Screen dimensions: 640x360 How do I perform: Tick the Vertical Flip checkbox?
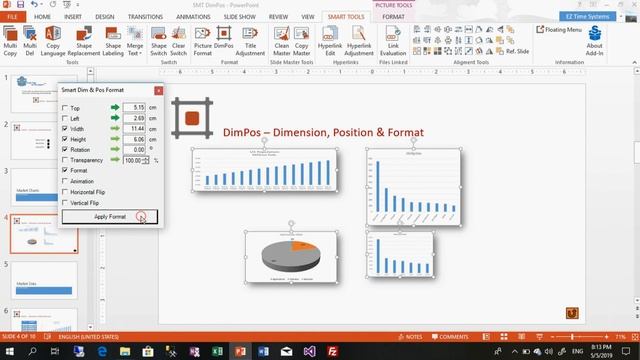64,203
